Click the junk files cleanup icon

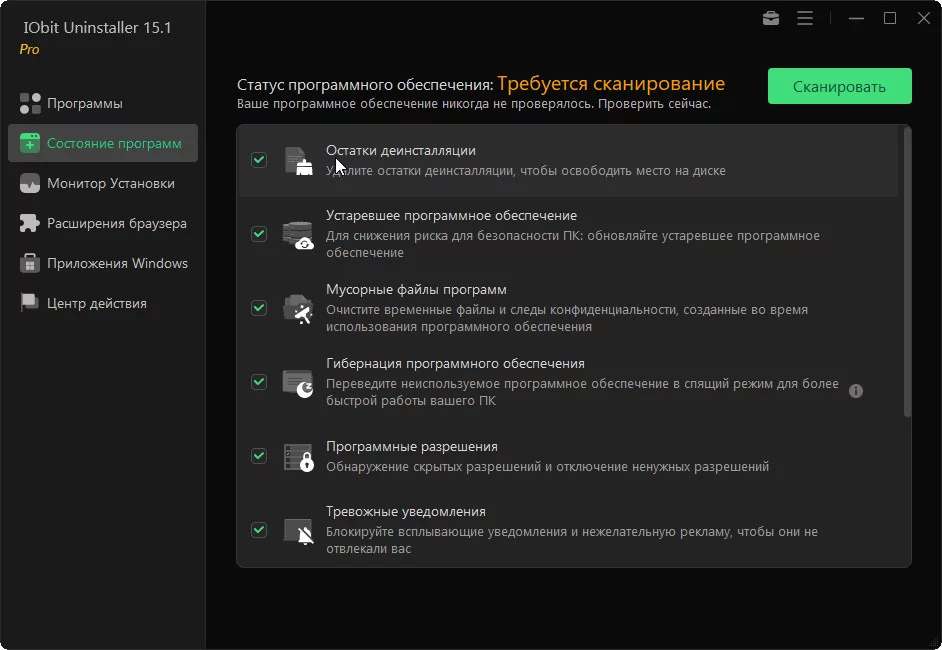(297, 308)
